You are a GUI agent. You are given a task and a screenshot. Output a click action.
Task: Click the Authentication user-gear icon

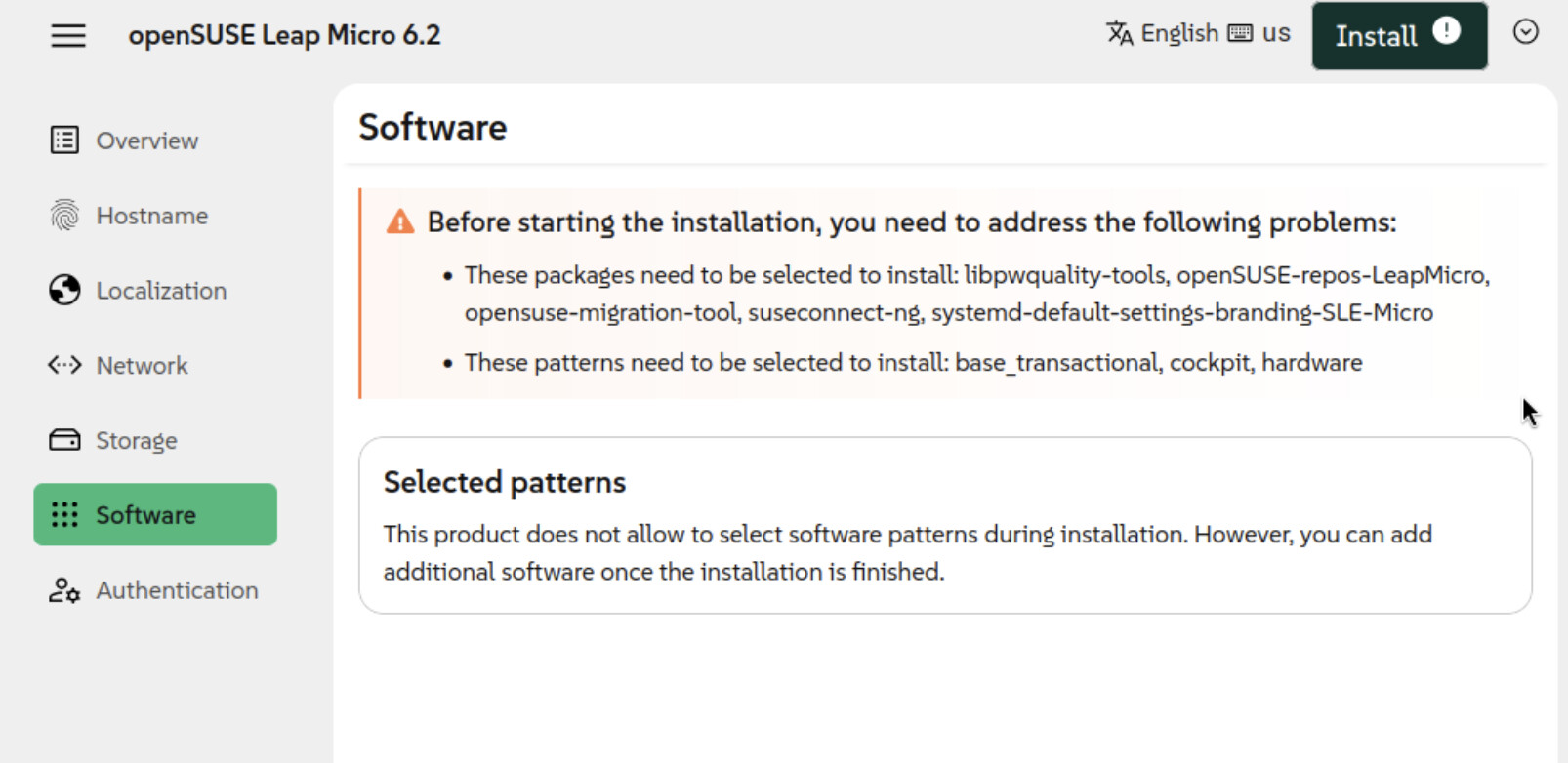(64, 590)
